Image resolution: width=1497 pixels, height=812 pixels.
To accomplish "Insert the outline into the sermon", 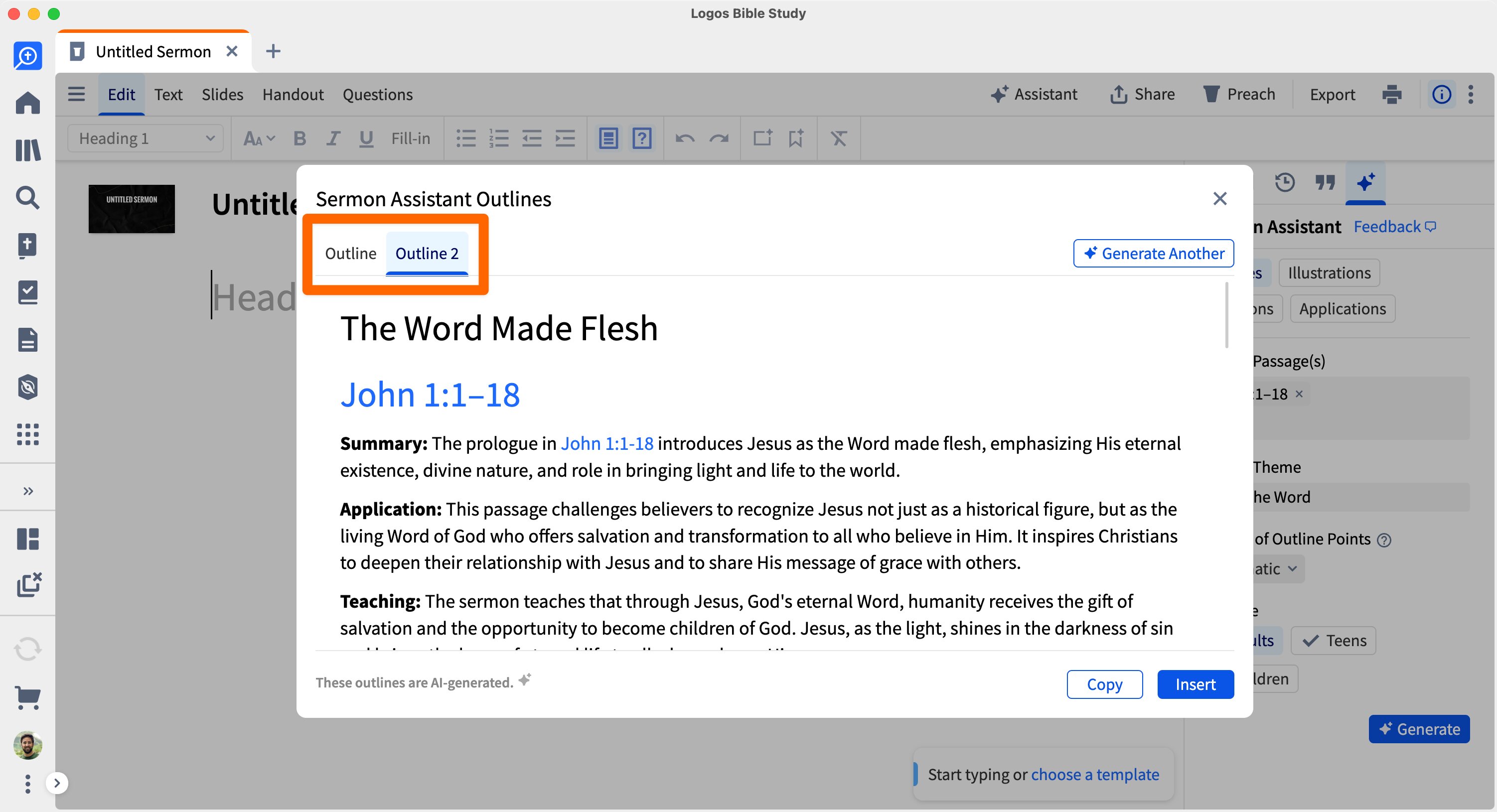I will coord(1196,684).
